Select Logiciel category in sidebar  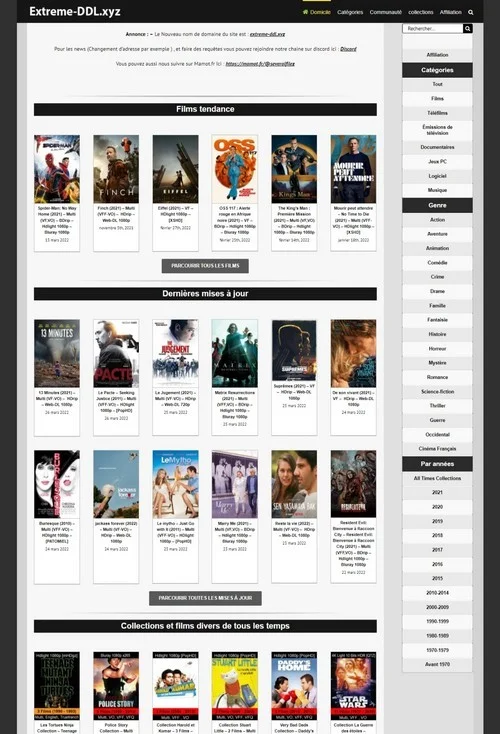(437, 176)
